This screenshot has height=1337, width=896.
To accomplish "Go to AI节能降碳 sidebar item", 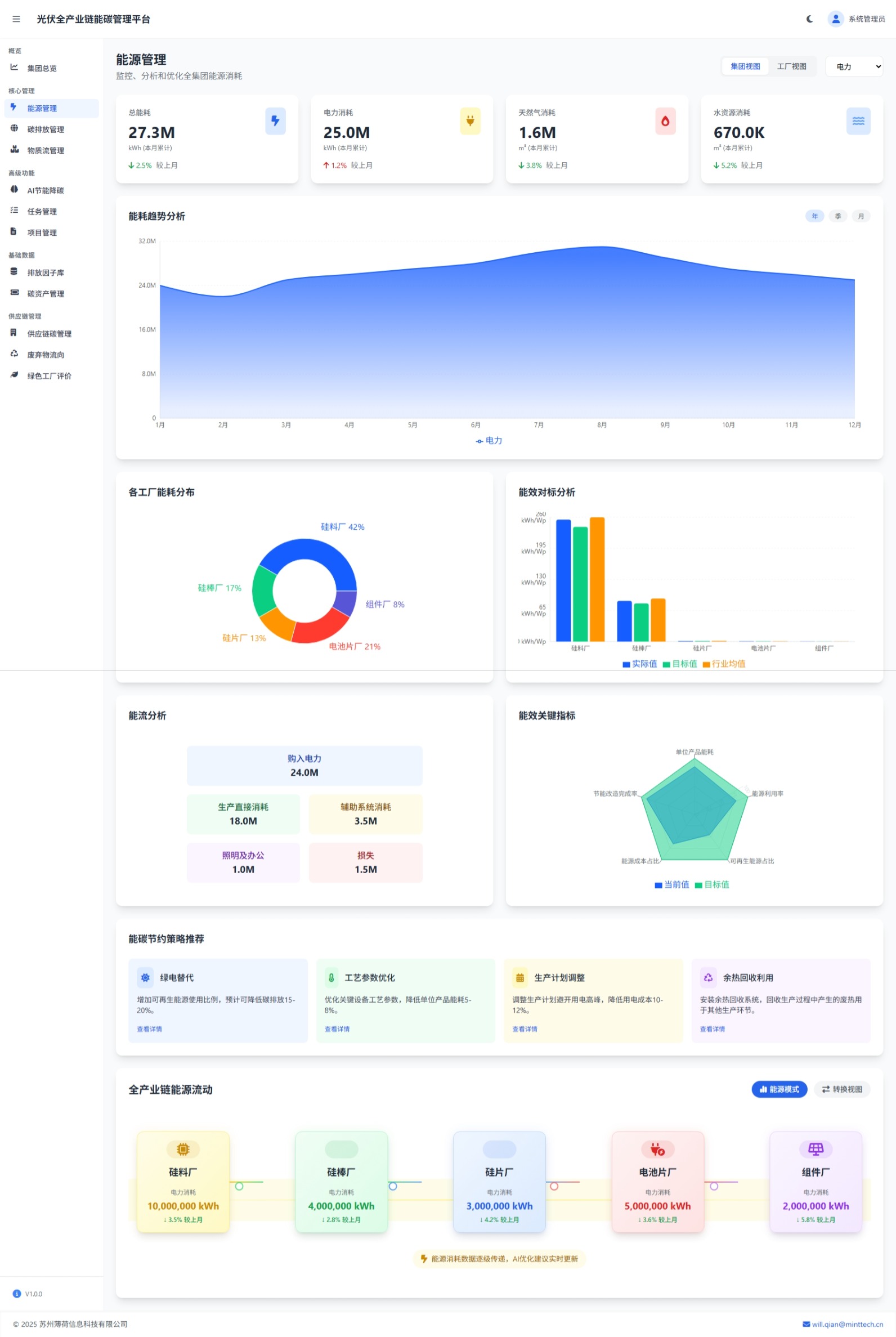I will click(x=46, y=190).
